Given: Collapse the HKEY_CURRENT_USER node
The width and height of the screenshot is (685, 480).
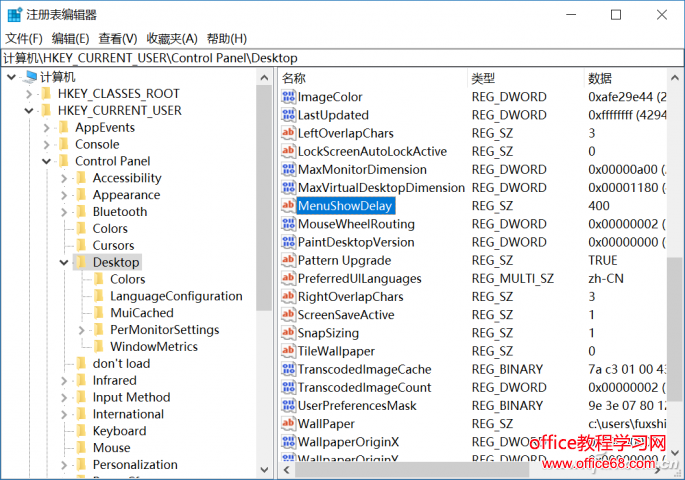Looking at the screenshot, I should [29, 111].
